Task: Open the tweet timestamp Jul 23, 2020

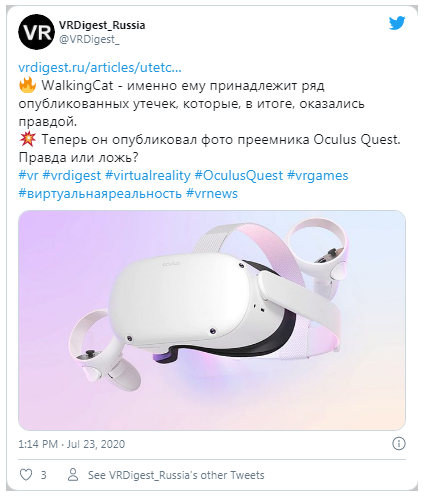Action: 72,444
